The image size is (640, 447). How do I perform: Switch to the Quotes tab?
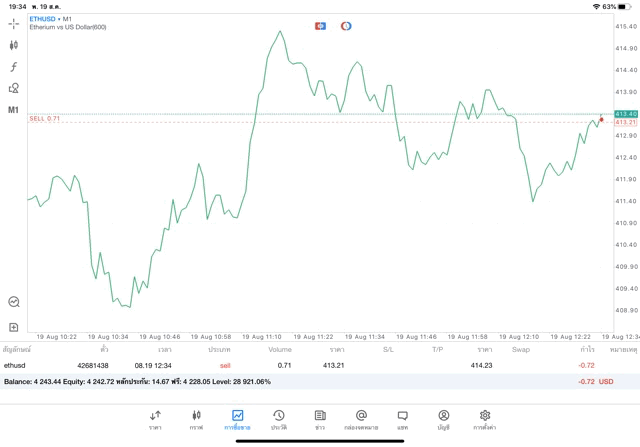click(x=155, y=419)
